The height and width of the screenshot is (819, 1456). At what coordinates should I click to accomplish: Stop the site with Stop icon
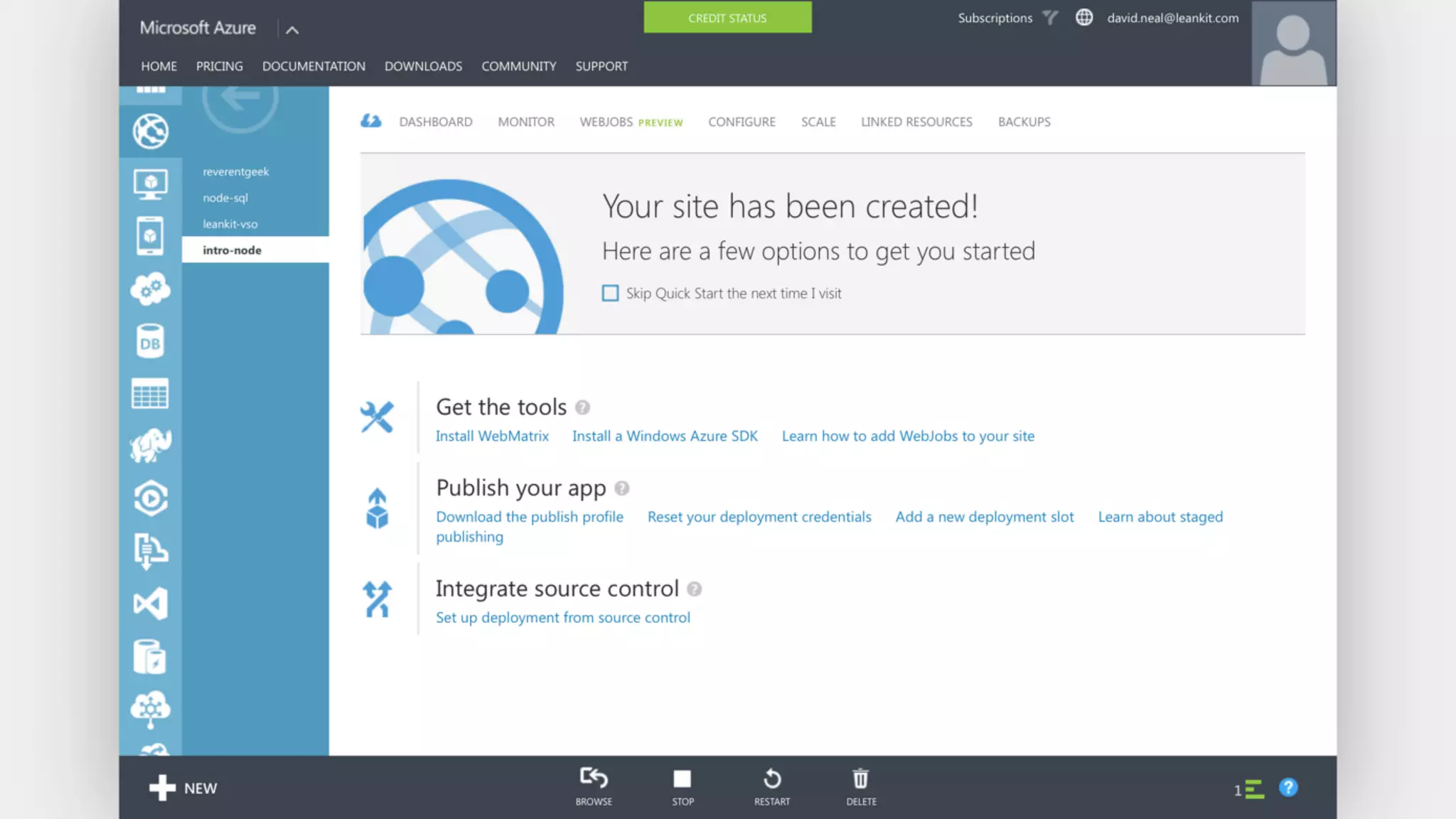coord(682,779)
